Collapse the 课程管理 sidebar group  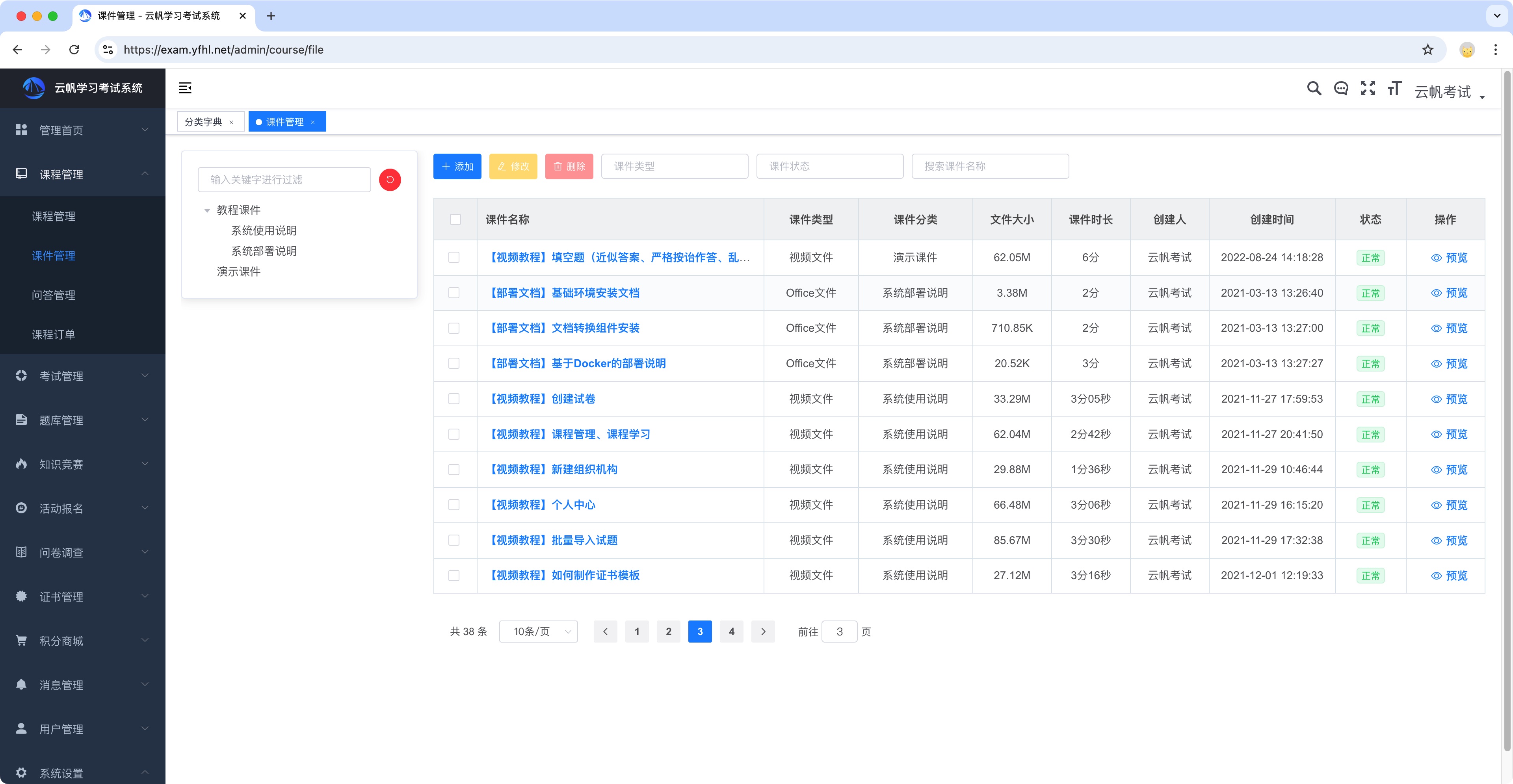(83, 174)
